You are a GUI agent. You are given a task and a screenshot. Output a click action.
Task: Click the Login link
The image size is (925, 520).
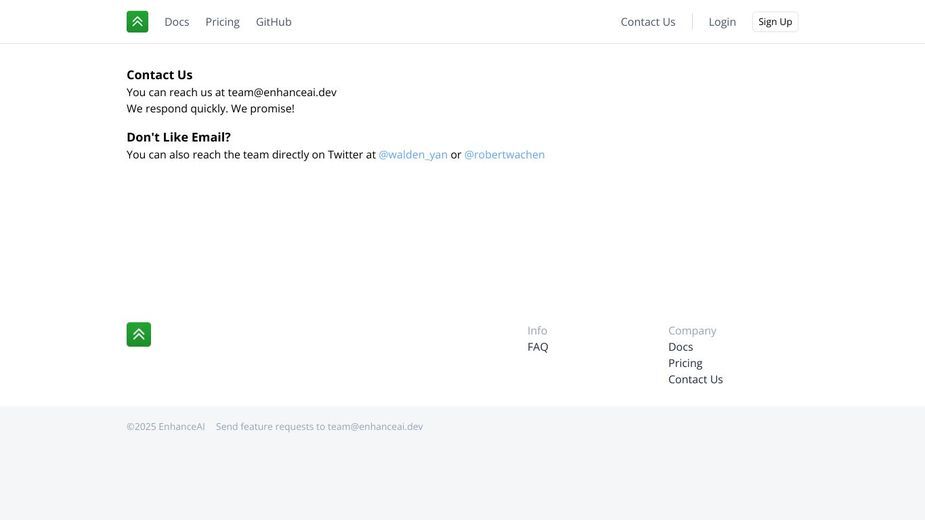[x=722, y=22]
